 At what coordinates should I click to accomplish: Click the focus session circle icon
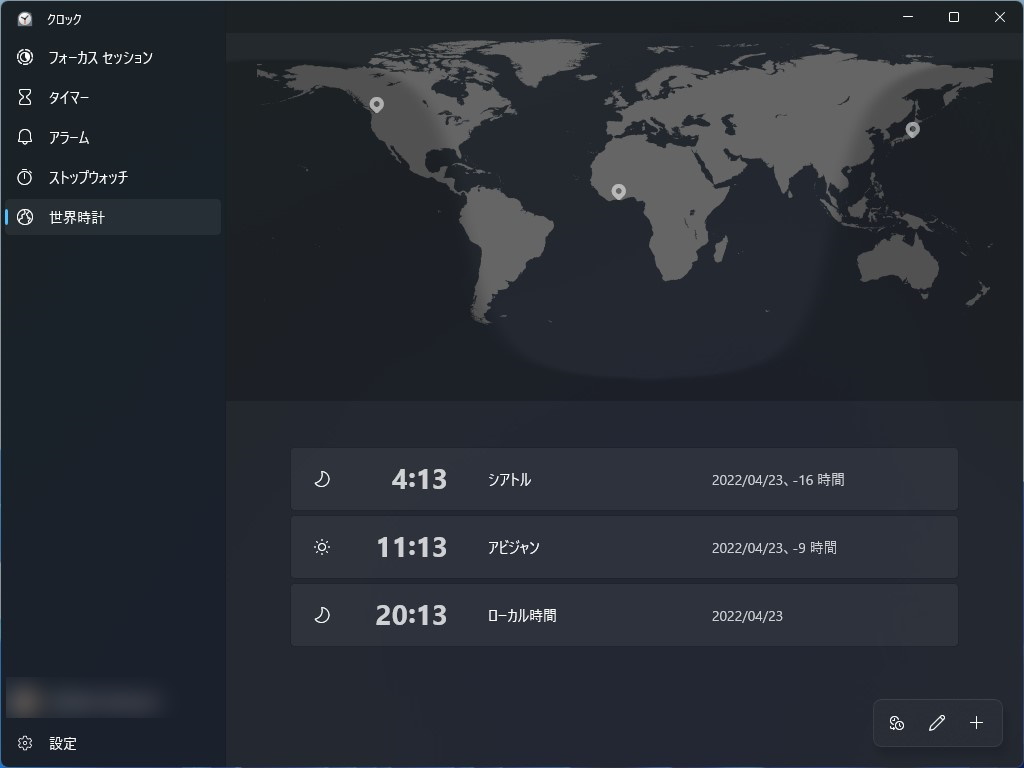(x=25, y=57)
